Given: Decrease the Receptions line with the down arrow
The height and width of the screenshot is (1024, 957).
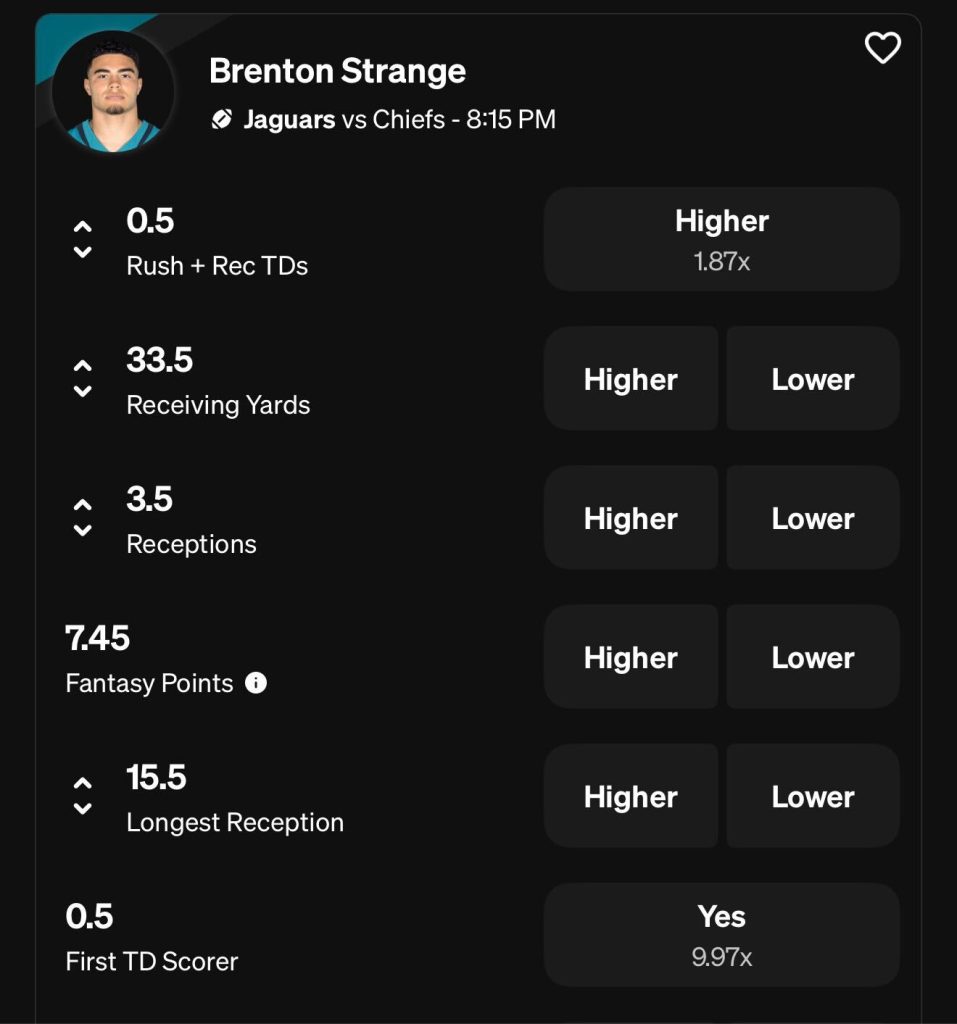Looking at the screenshot, I should 83,530.
